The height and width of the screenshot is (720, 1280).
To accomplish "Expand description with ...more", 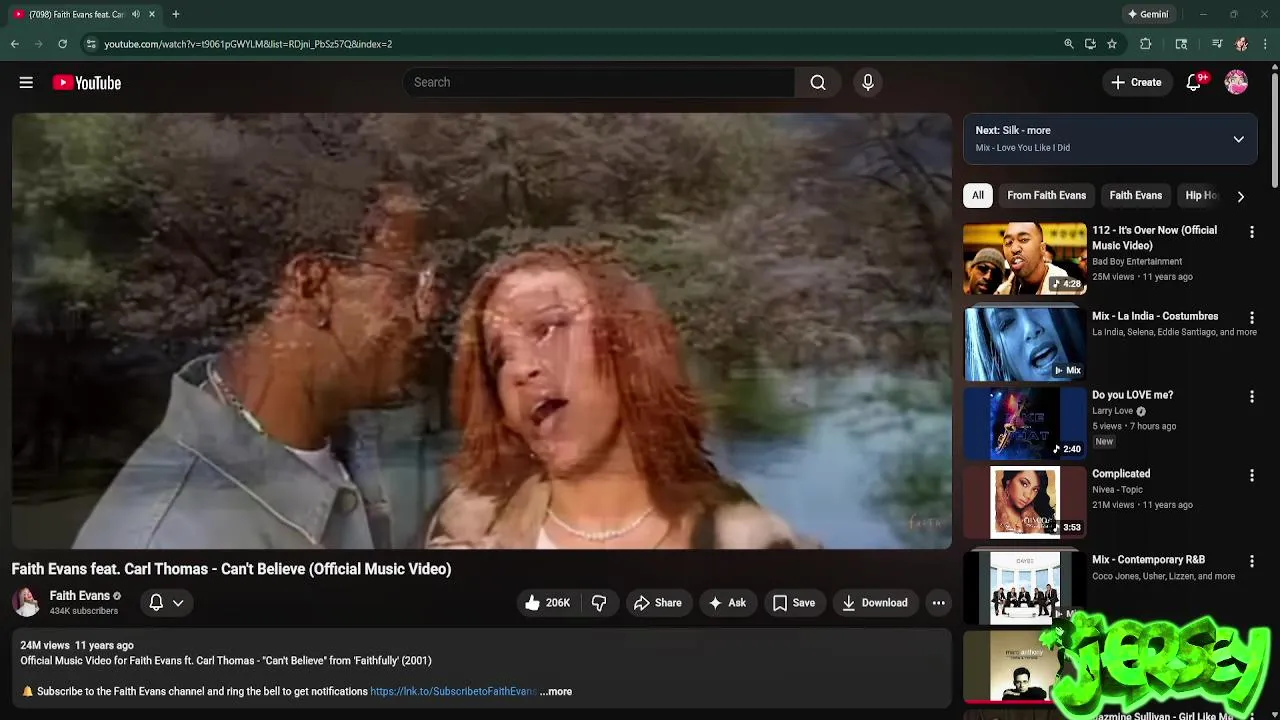I will [x=556, y=692].
